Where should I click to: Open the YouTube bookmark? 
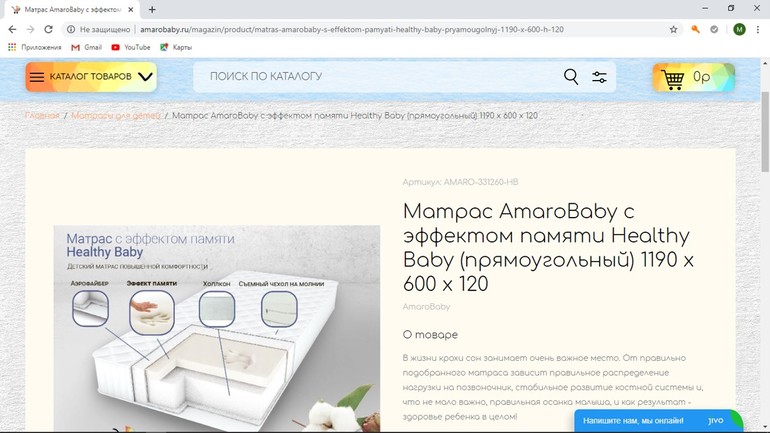(131, 47)
